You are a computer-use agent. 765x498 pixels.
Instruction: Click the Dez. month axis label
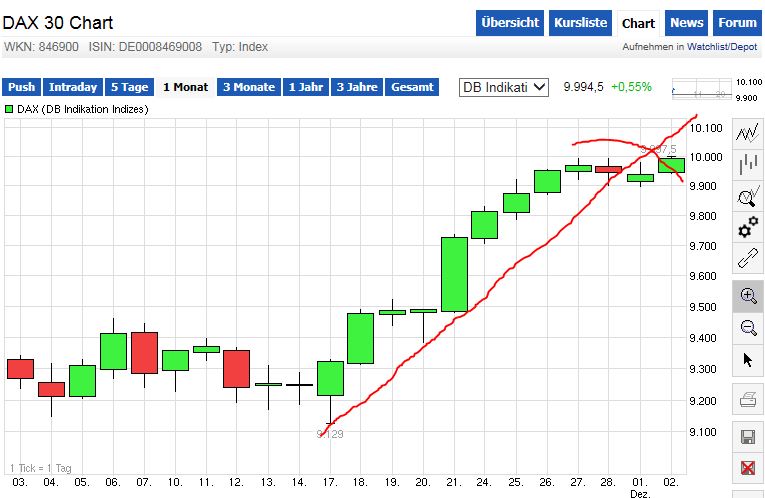point(640,494)
